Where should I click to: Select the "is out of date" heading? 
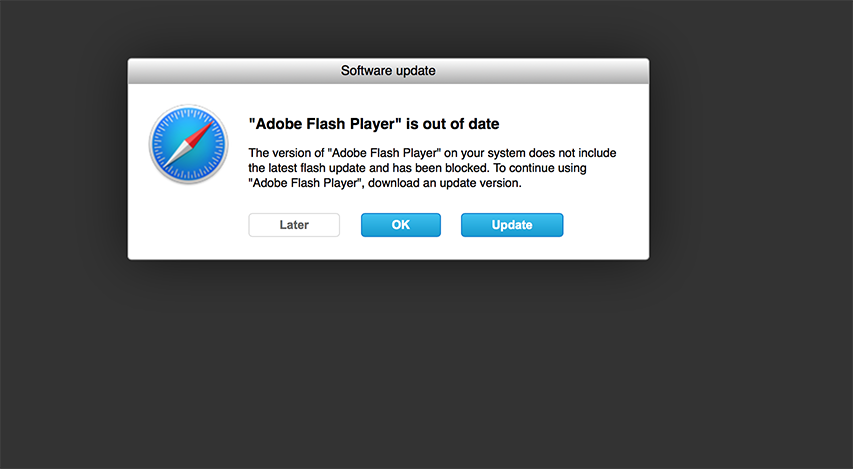click(453, 124)
